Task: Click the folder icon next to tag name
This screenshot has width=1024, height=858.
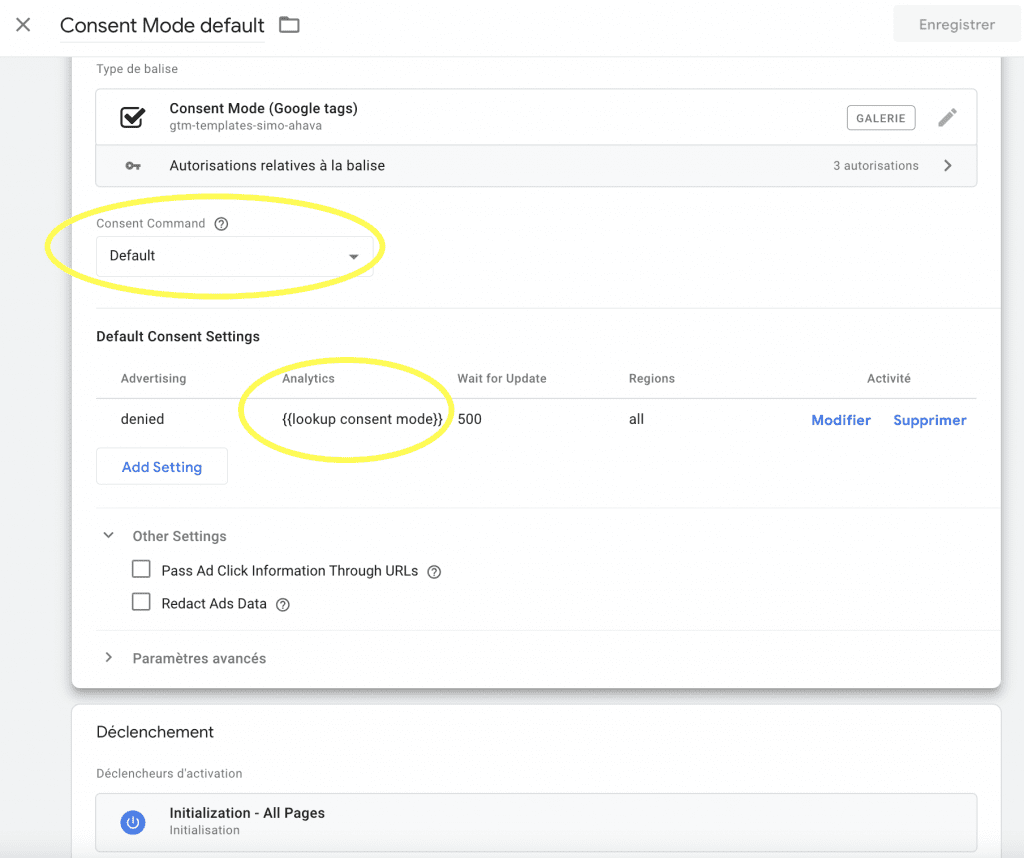Action: click(x=289, y=25)
